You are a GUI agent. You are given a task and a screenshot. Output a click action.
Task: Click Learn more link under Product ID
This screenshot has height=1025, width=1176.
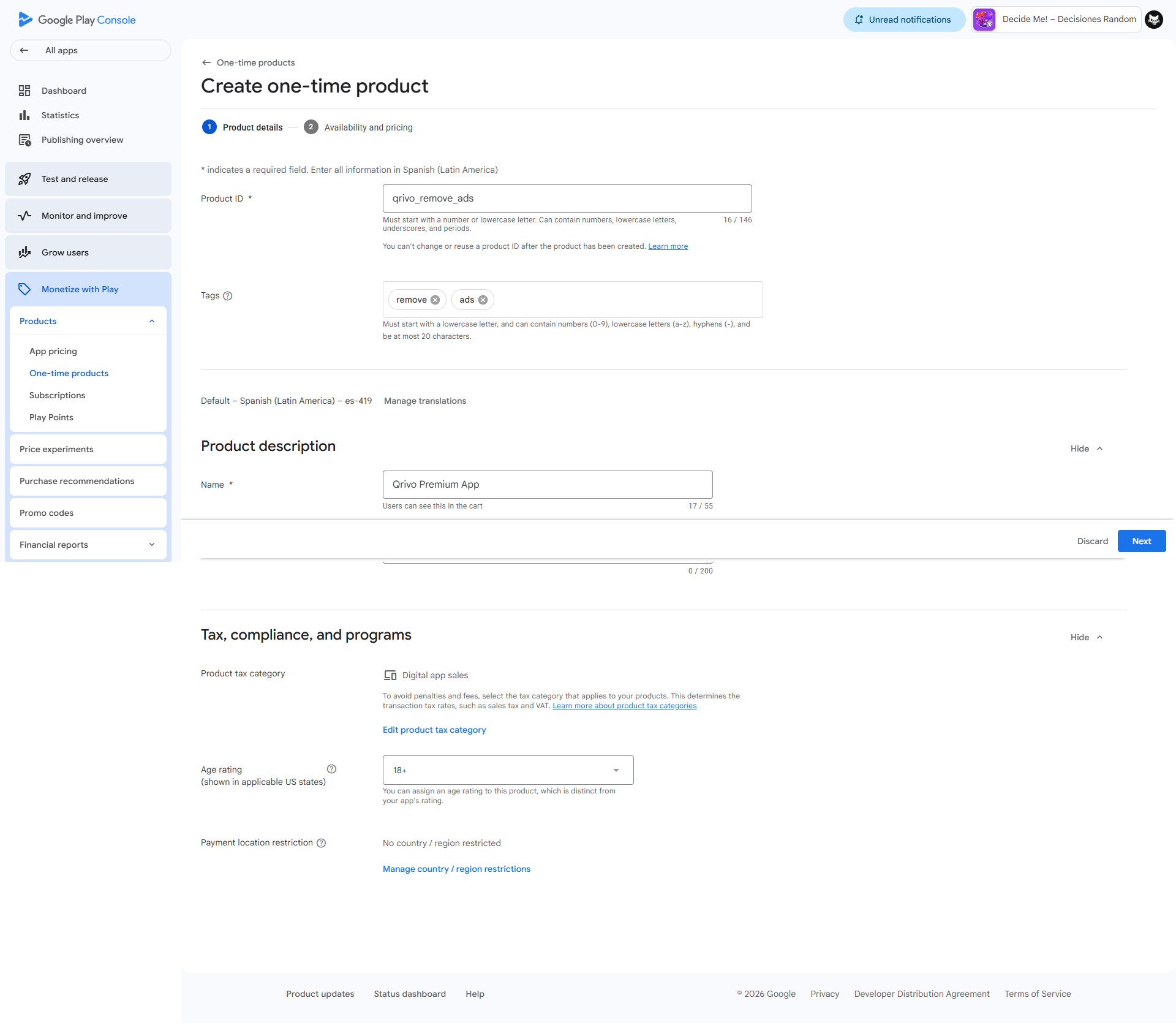pyautogui.click(x=668, y=246)
